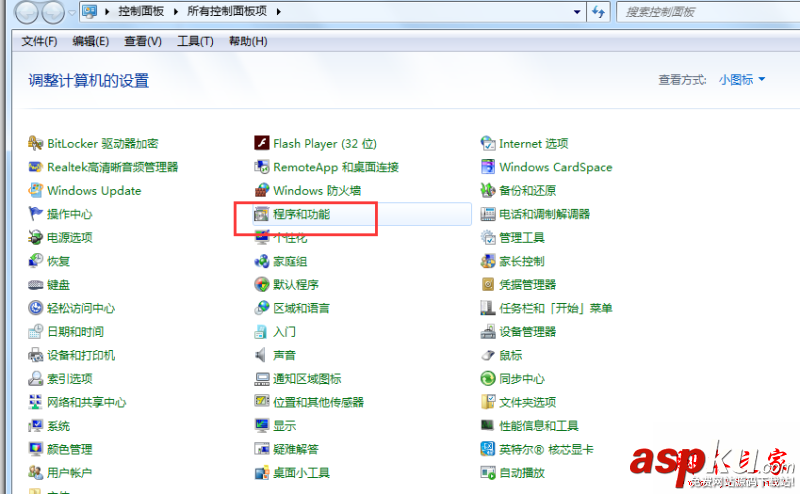Viewport: 800px width, 494px height.
Task: Click the BitLocker drive encryption icon
Action: tap(35, 143)
